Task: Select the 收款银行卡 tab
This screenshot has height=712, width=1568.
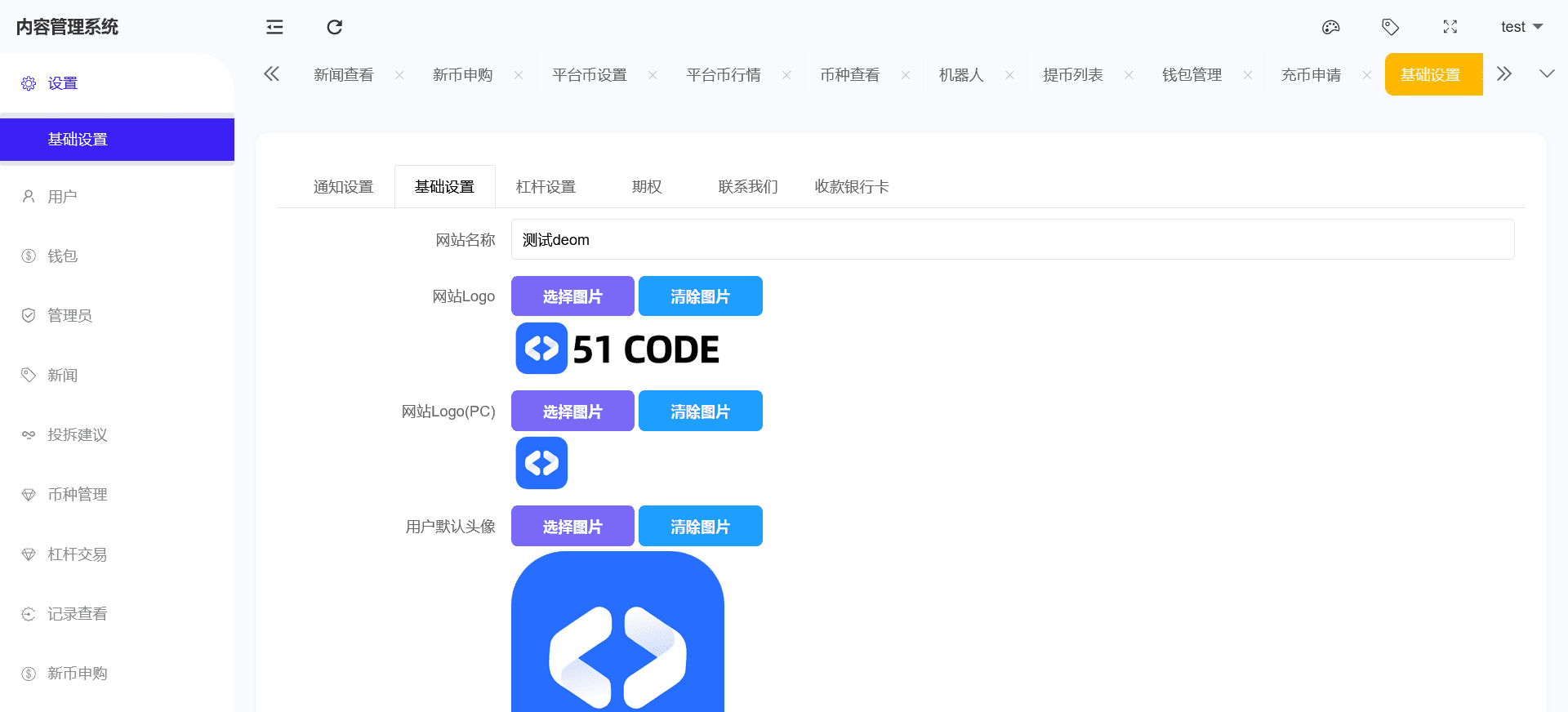Action: [x=851, y=187]
